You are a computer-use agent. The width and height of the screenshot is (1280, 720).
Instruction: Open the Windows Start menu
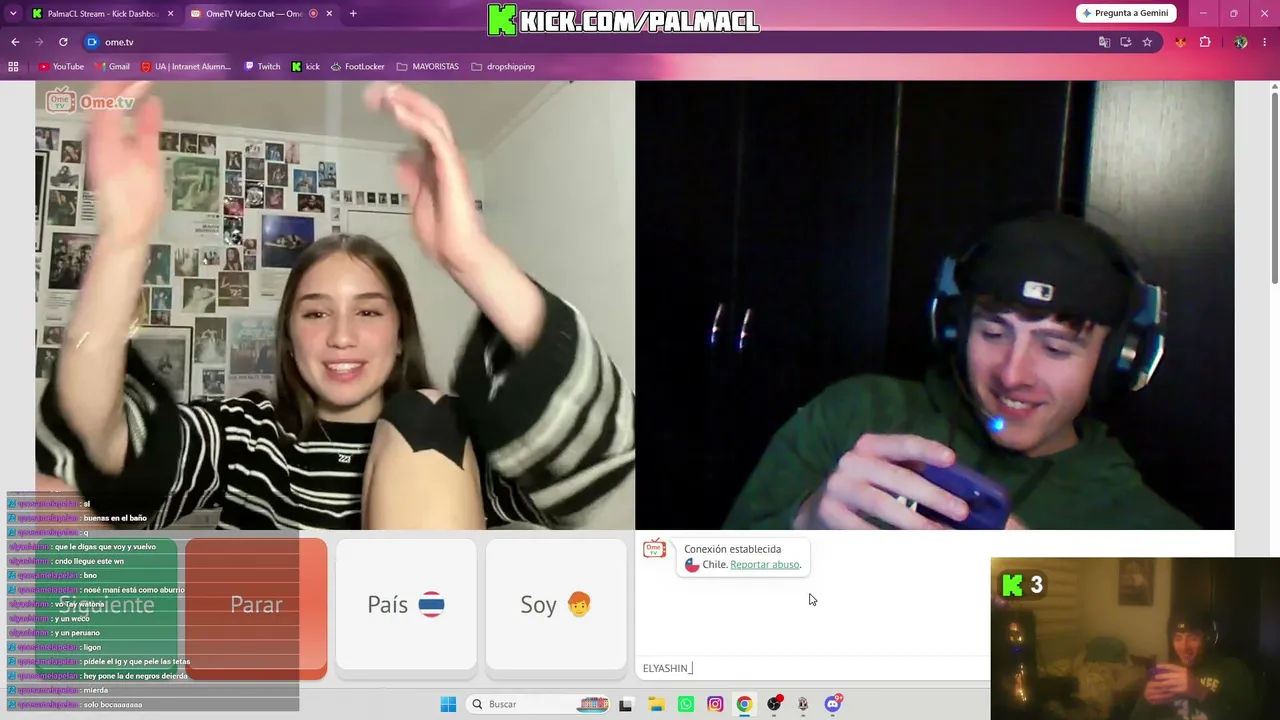pyautogui.click(x=448, y=704)
